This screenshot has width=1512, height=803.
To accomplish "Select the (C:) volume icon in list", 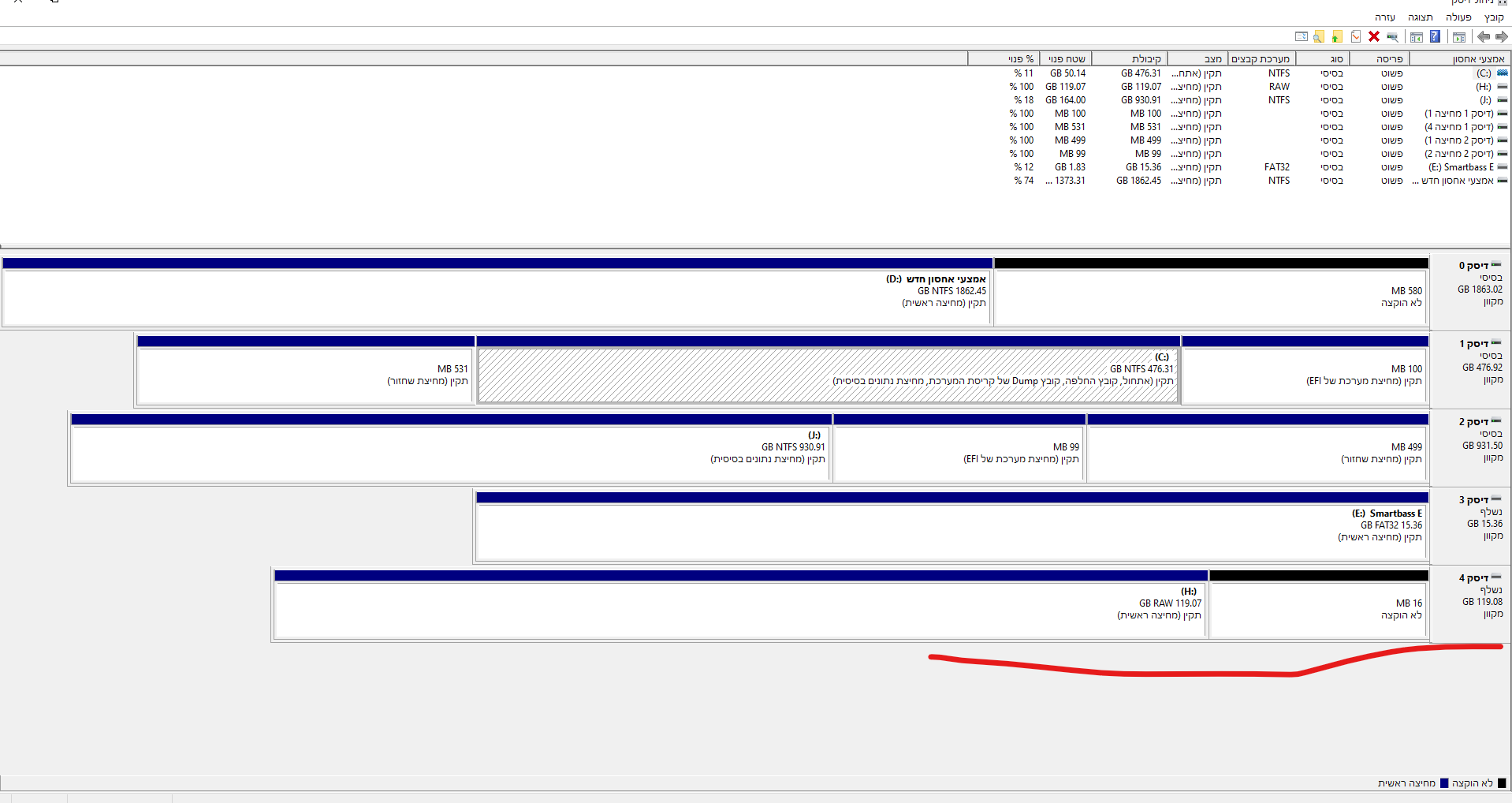I will point(1503,73).
